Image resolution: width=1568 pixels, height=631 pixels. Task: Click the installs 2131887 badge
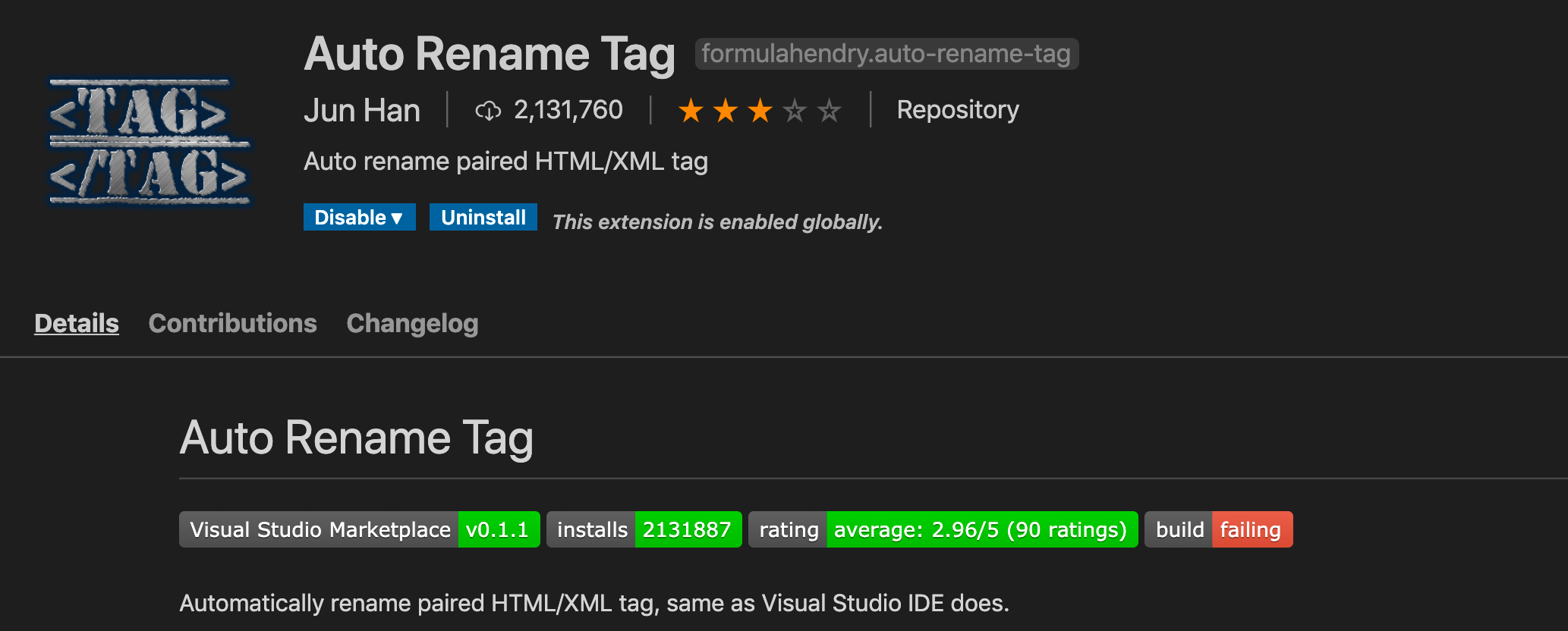[644, 529]
